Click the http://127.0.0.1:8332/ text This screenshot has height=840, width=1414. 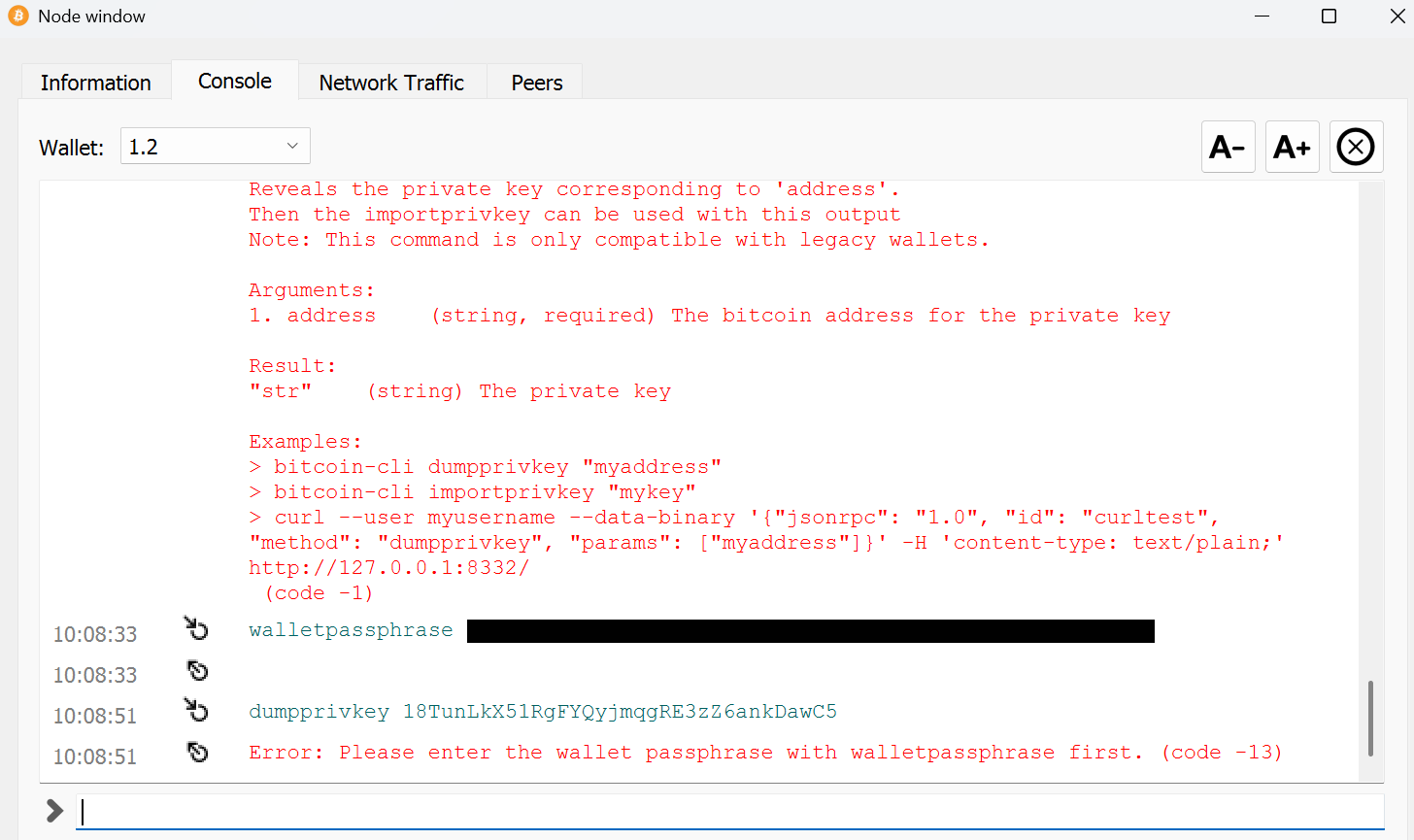tap(388, 568)
